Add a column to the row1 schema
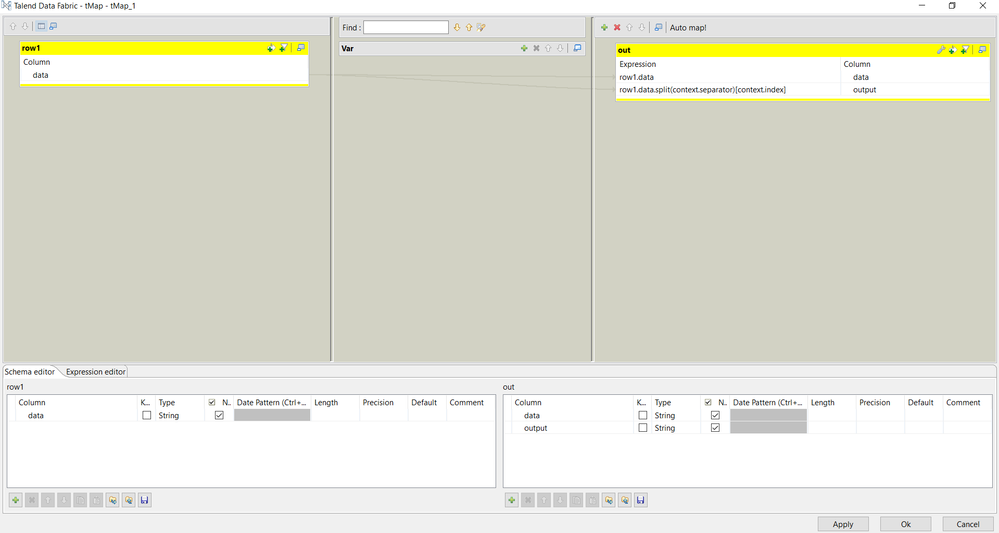The image size is (999, 533). (15, 500)
